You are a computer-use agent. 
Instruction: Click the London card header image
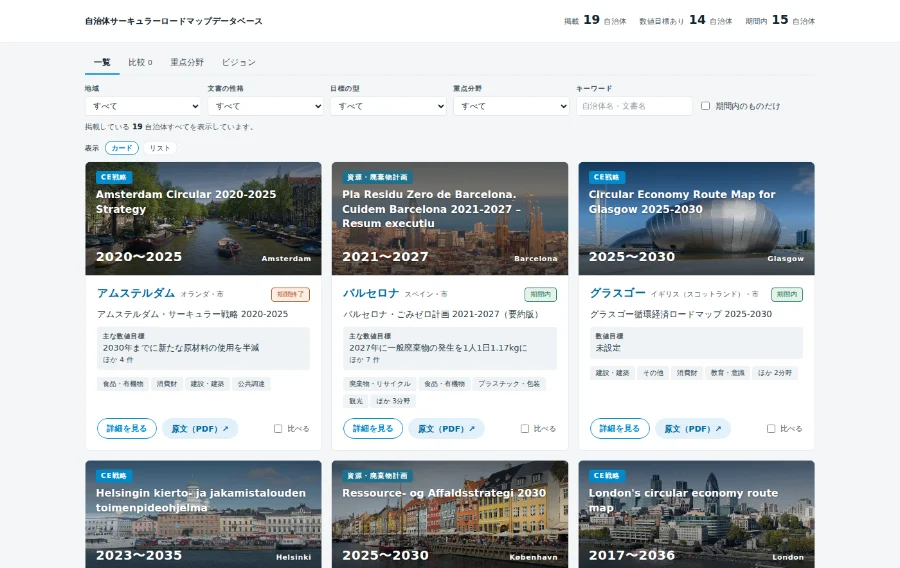(x=696, y=515)
